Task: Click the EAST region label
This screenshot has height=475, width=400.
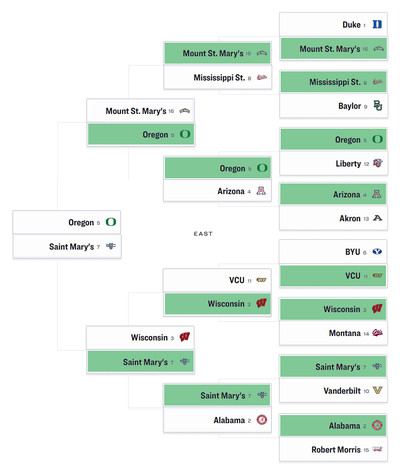Action: 203,234
